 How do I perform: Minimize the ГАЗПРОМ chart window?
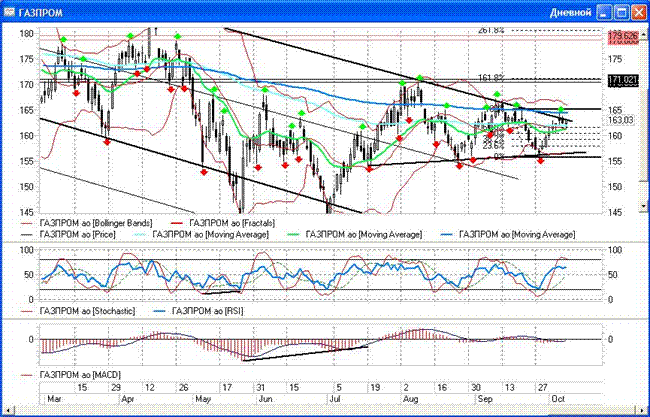coord(604,12)
